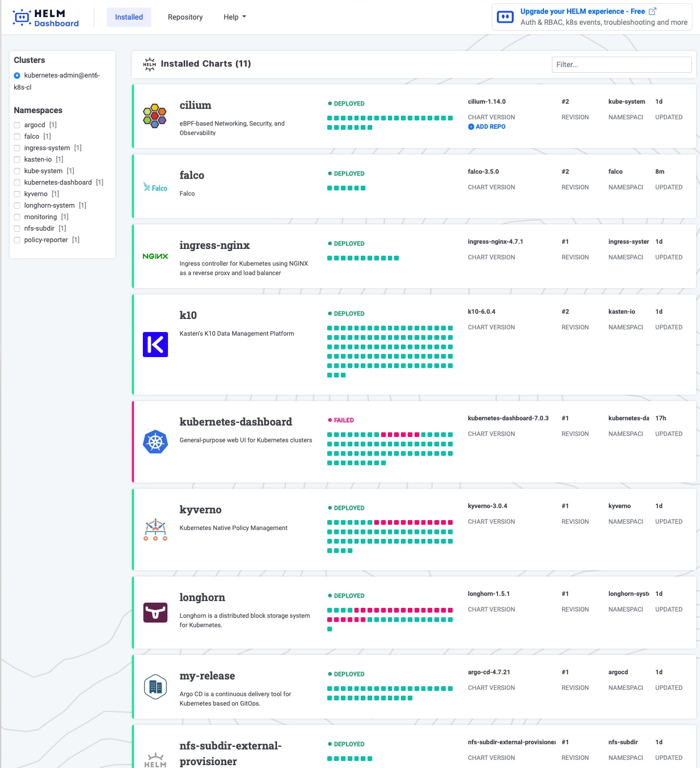The image size is (700, 768).
Task: Open the longhorn chart title
Action: (202, 597)
